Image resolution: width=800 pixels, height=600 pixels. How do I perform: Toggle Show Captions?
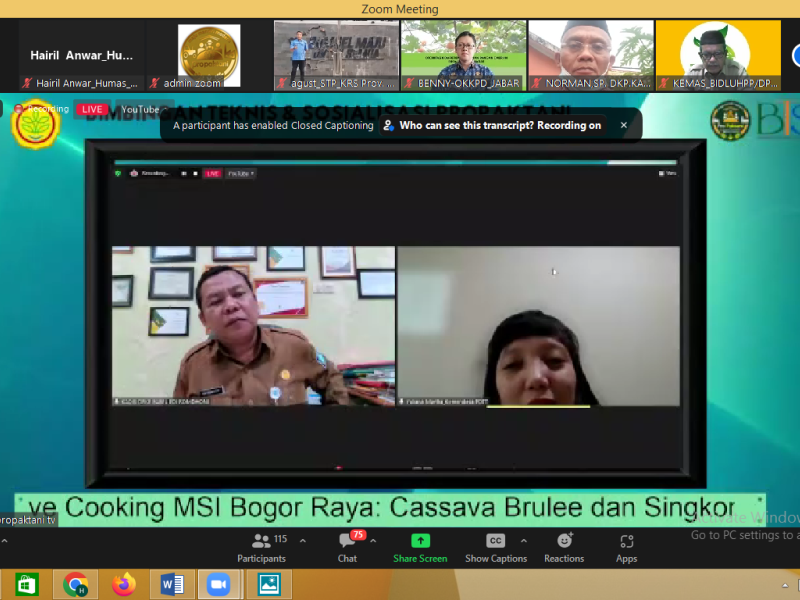pyautogui.click(x=496, y=548)
